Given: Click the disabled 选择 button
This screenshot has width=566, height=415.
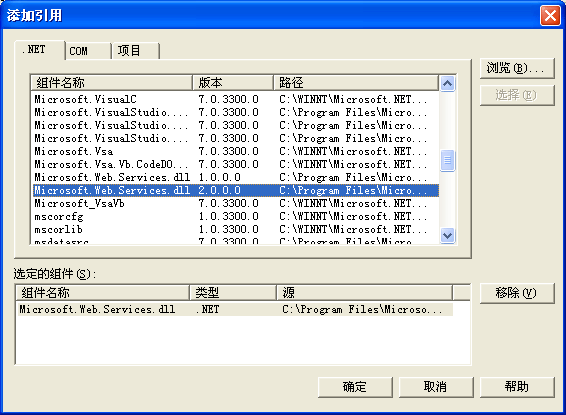Looking at the screenshot, I should pyautogui.click(x=517, y=95).
